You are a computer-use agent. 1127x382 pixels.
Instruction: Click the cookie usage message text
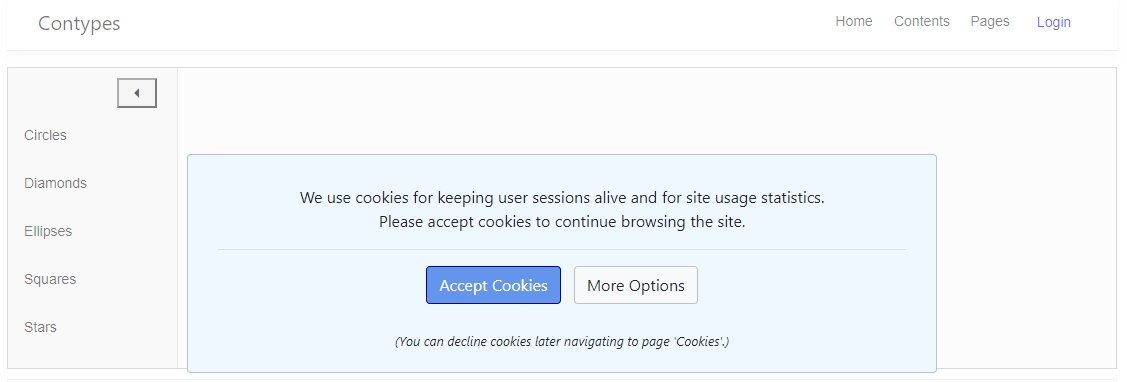[x=562, y=197]
